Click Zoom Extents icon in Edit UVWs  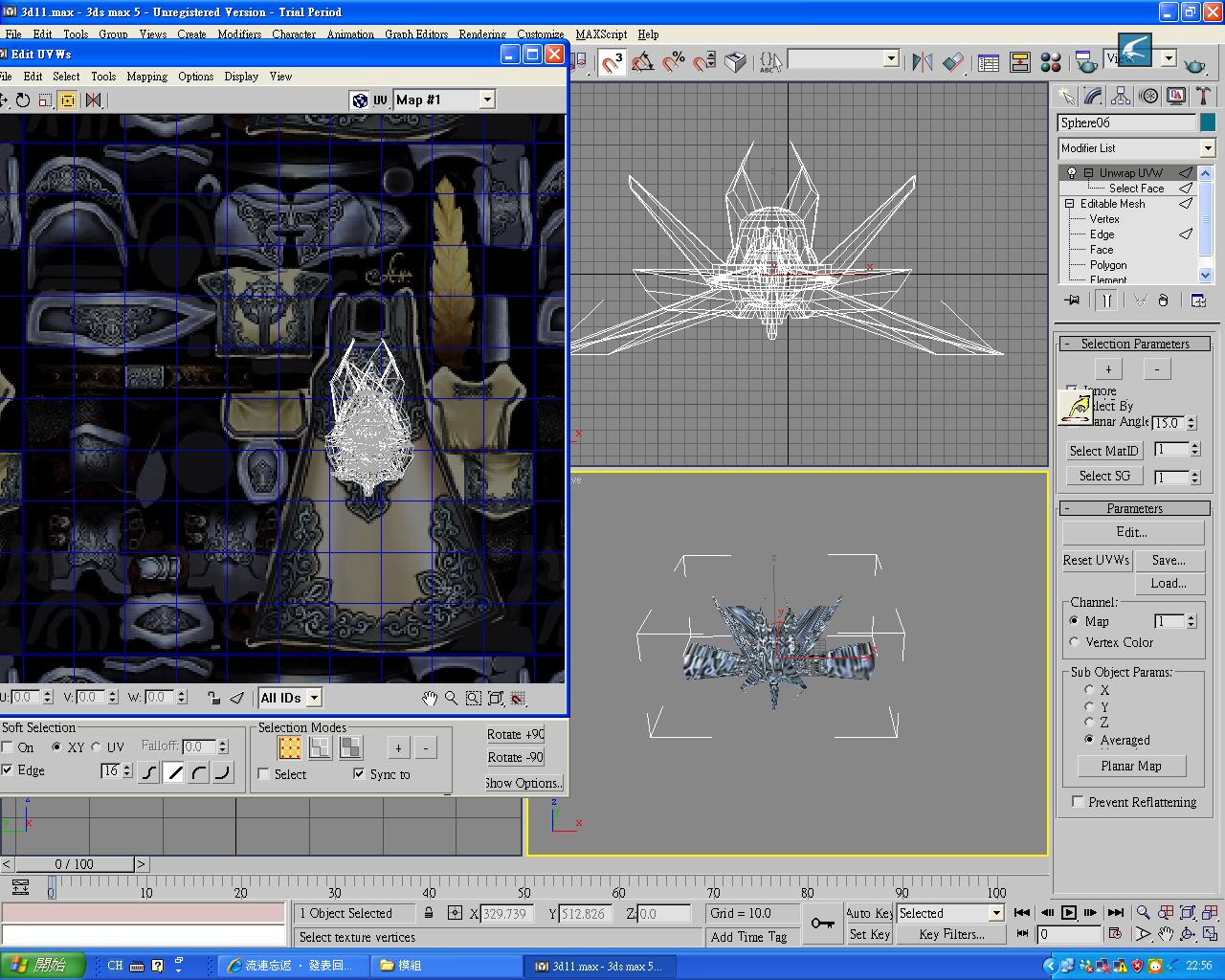[496, 698]
